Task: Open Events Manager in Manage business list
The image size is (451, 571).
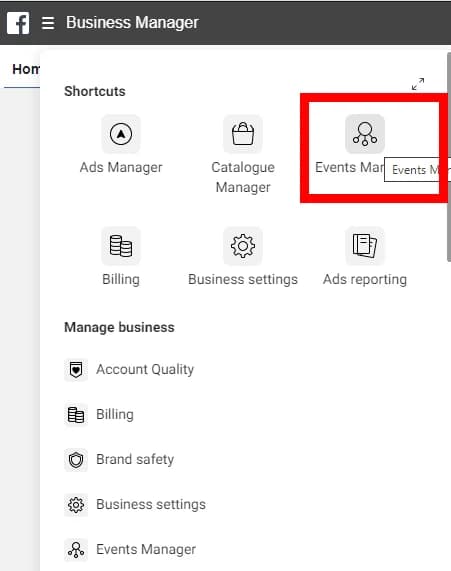Action: click(146, 549)
